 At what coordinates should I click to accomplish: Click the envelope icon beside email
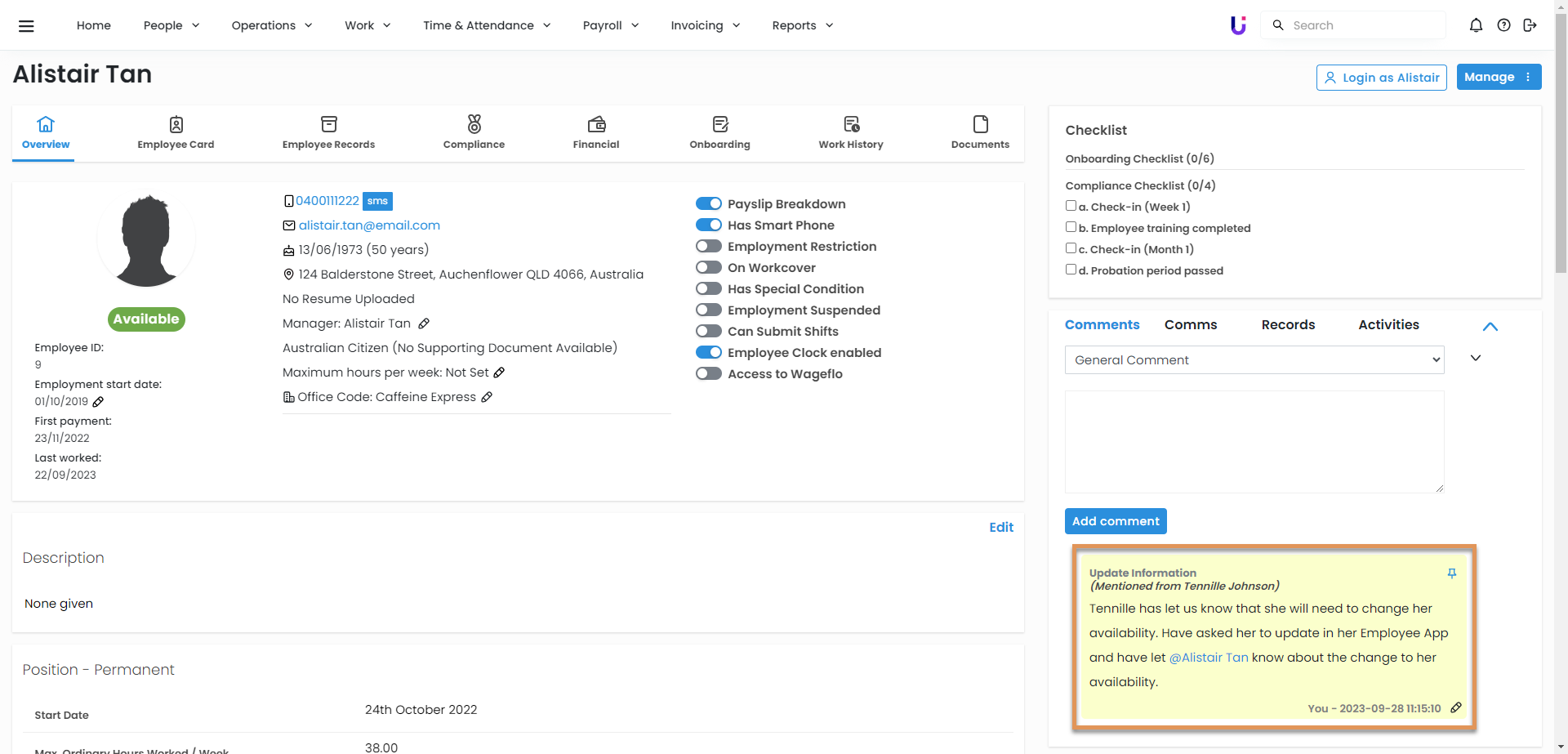pos(289,225)
